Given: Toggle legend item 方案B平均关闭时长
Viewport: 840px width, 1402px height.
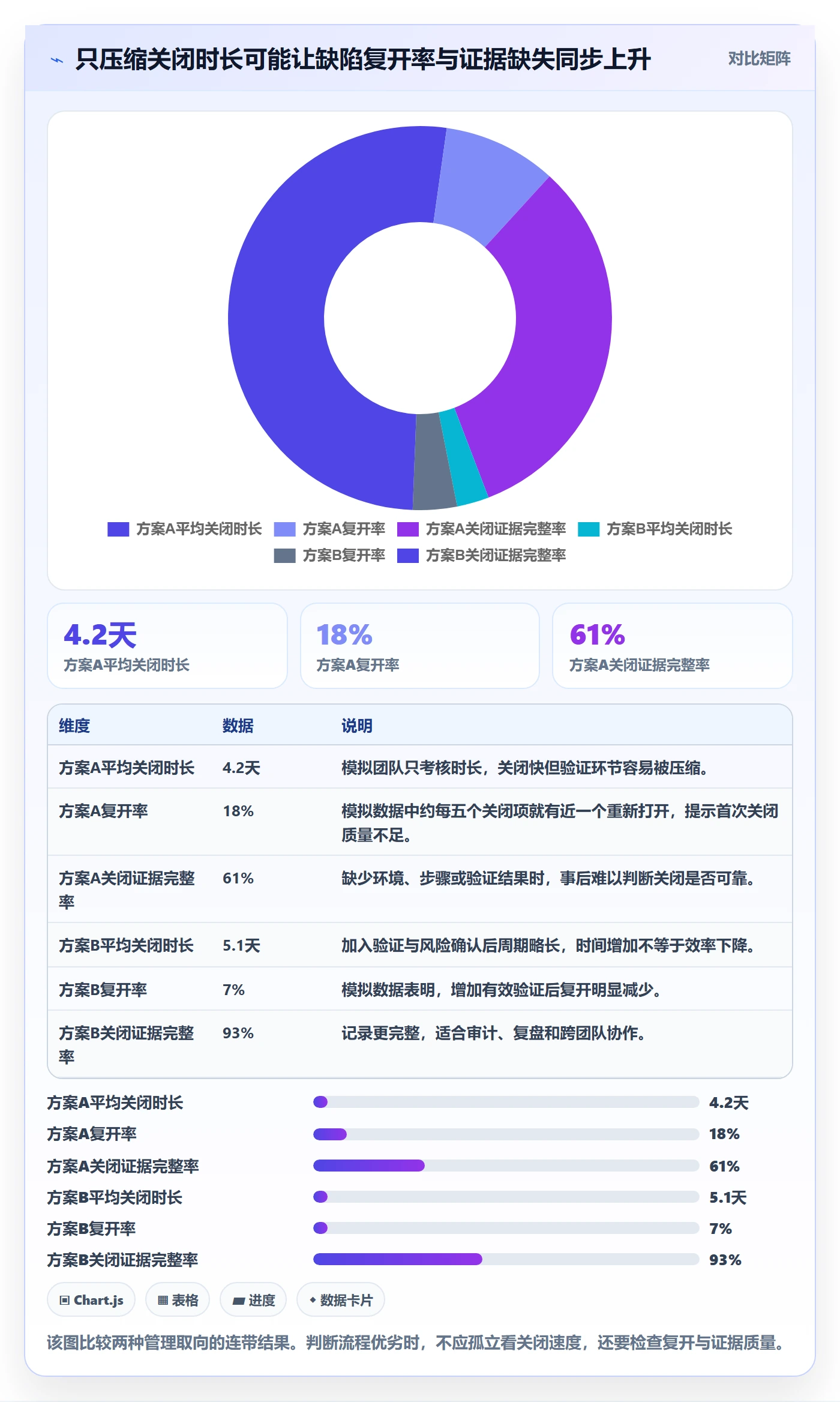Looking at the screenshot, I should [x=655, y=529].
